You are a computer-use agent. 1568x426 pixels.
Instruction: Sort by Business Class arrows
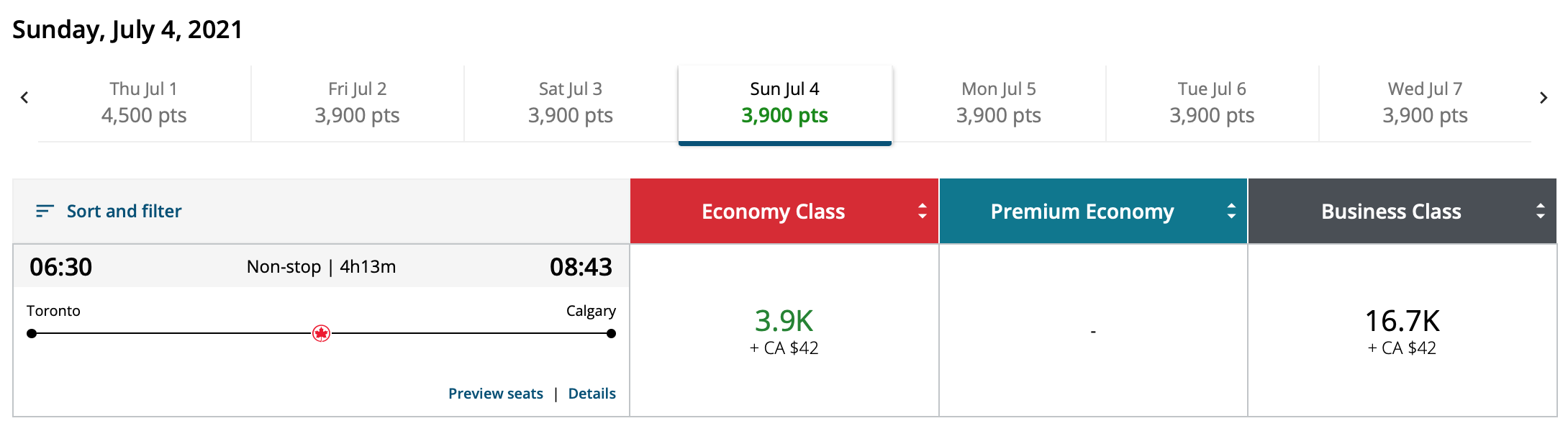pos(1540,211)
